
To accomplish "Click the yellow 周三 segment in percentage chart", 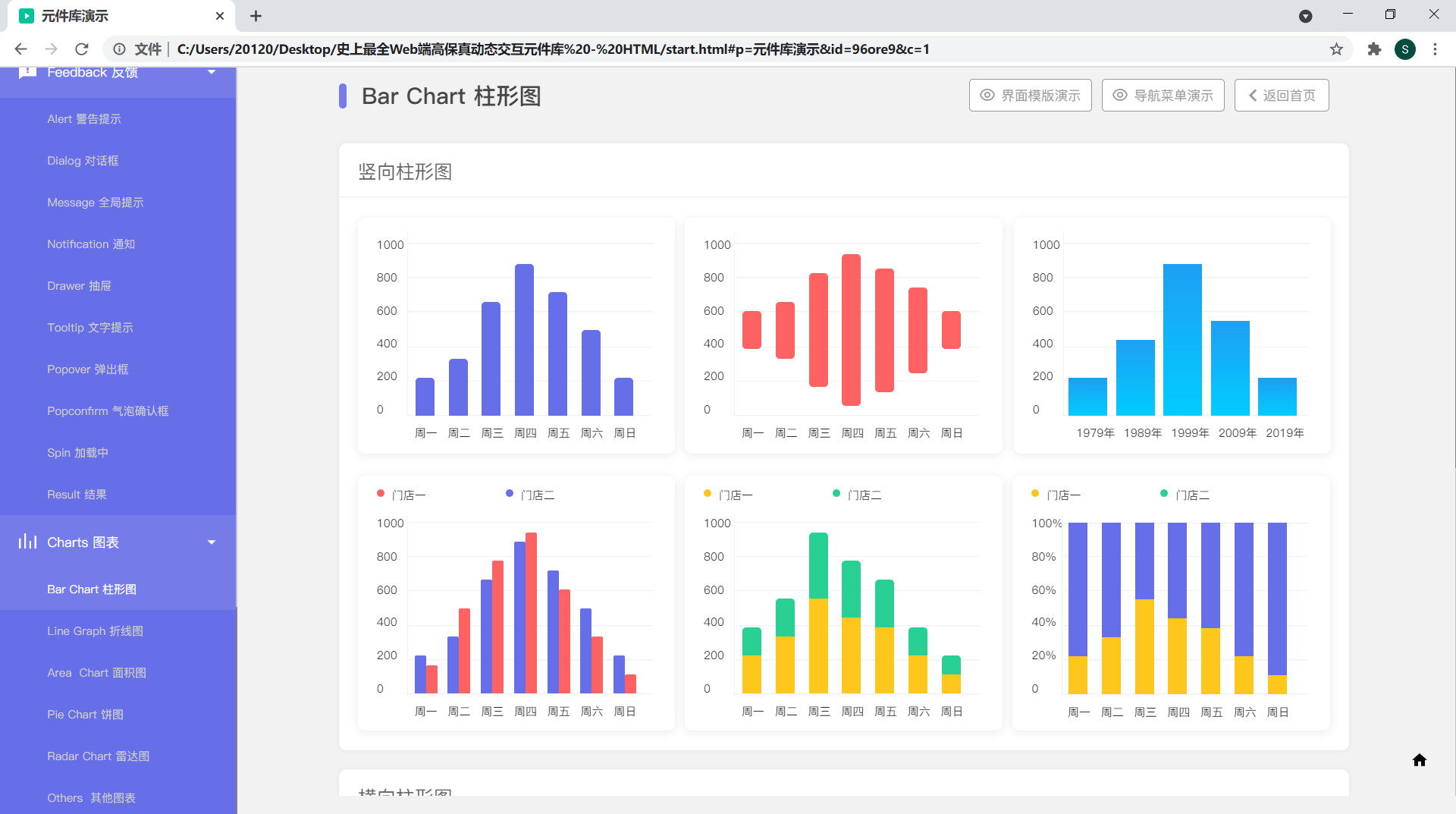I will pos(1144,646).
